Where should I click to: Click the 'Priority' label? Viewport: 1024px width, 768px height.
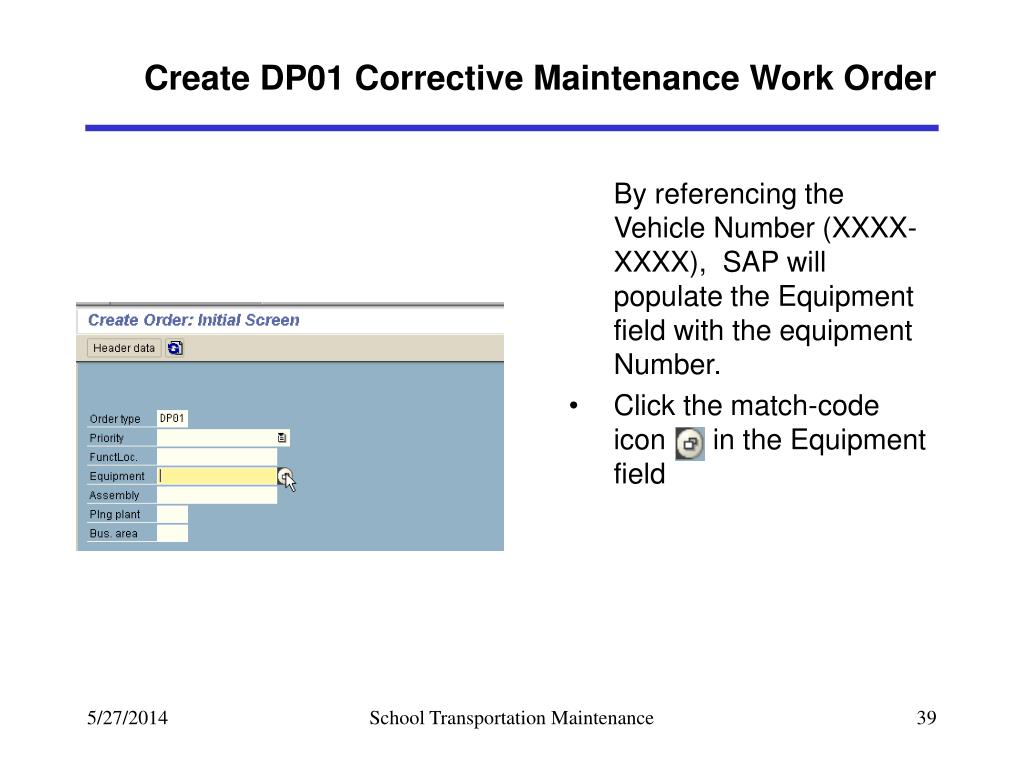click(x=106, y=438)
